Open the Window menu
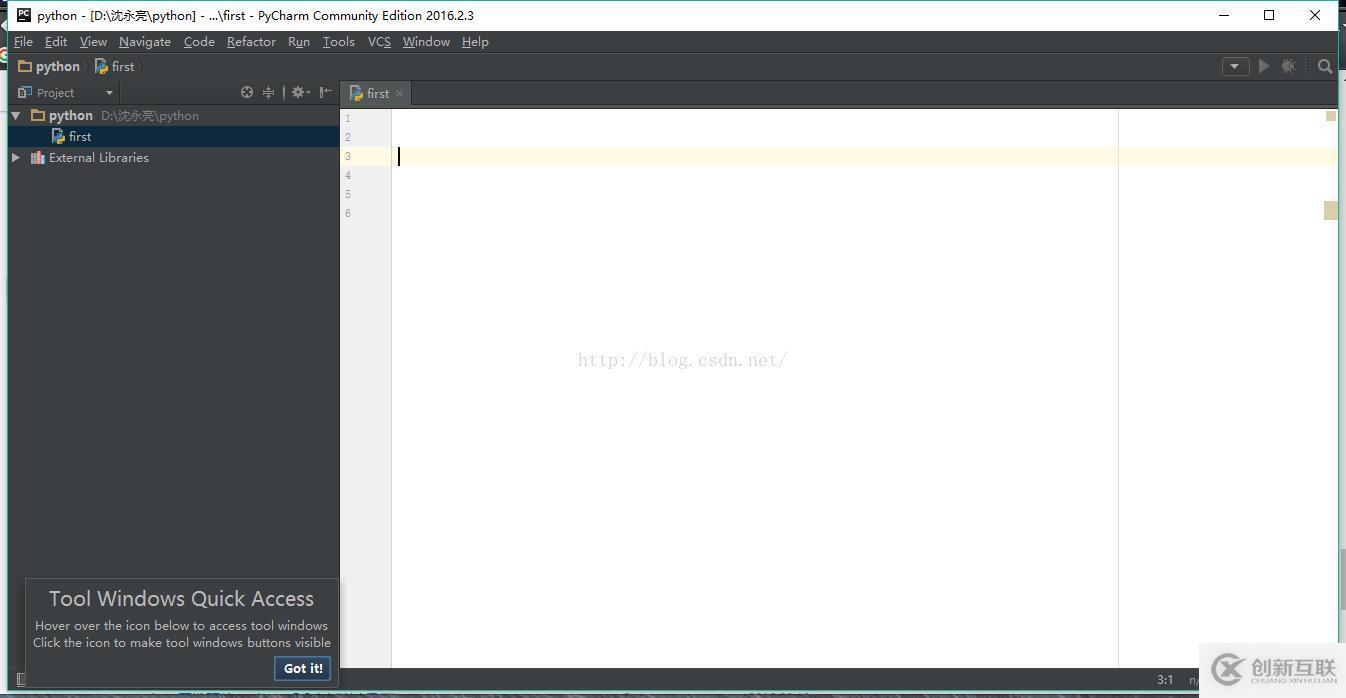This screenshot has width=1346, height=698. coord(426,42)
